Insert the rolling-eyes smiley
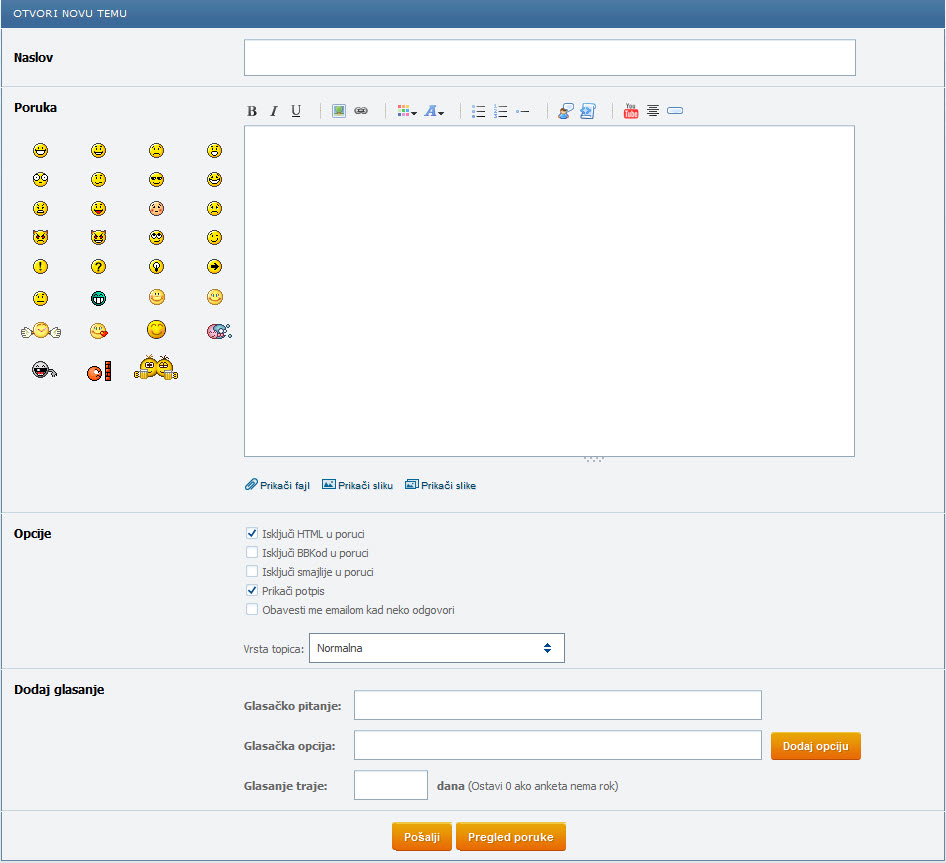 pyautogui.click(x=156, y=238)
